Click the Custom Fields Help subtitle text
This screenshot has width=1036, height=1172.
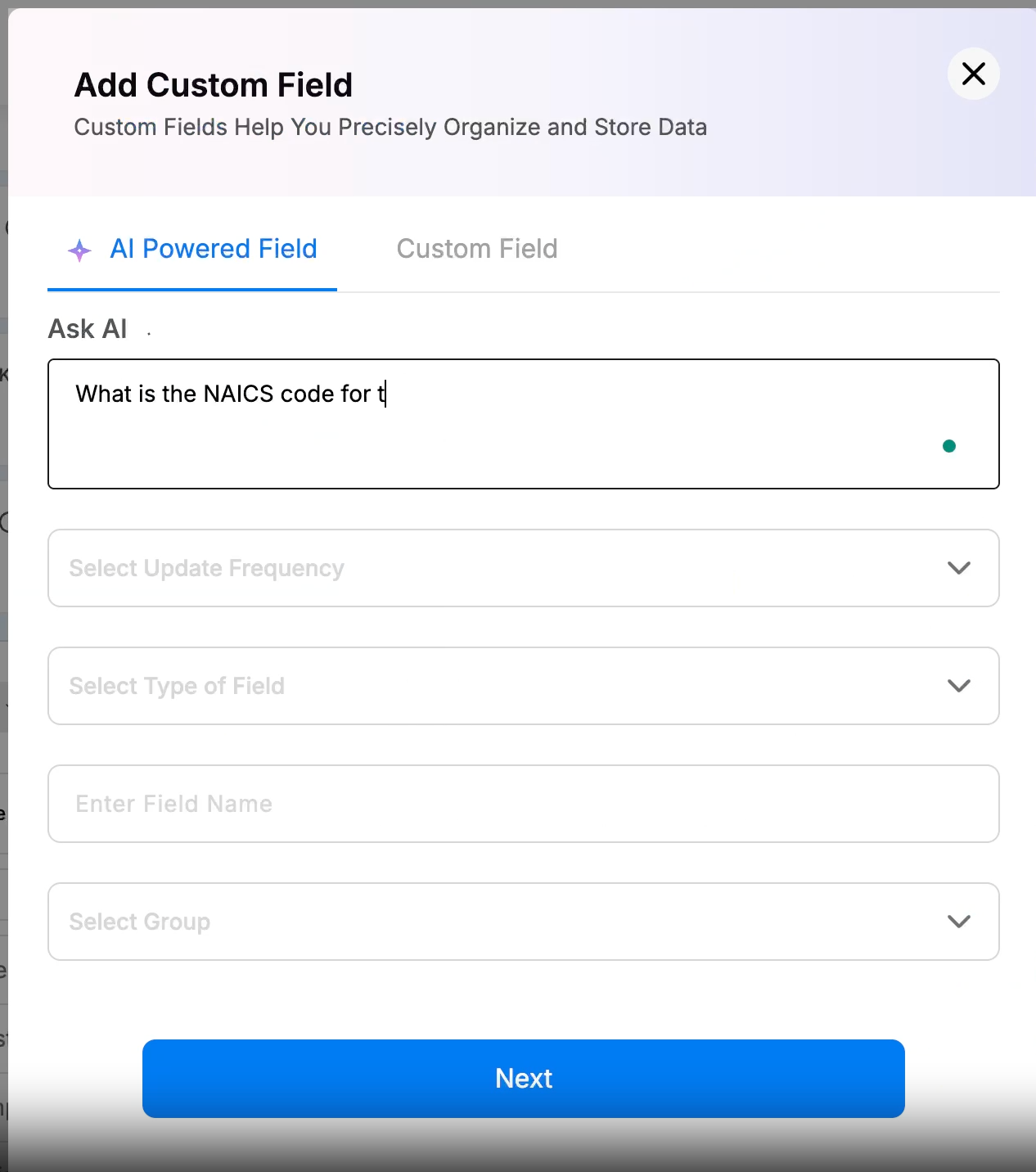390,128
